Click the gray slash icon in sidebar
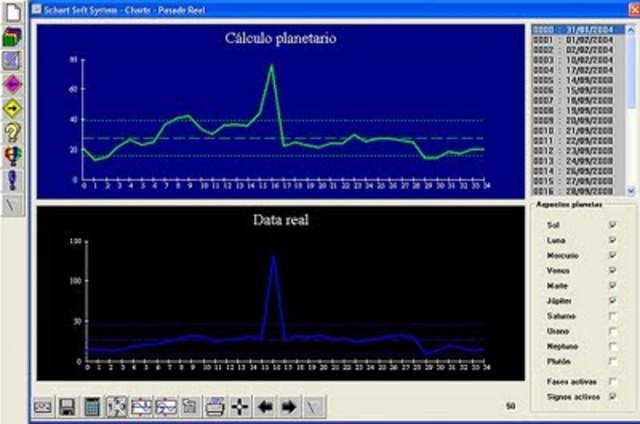640x424 pixels. [13, 205]
